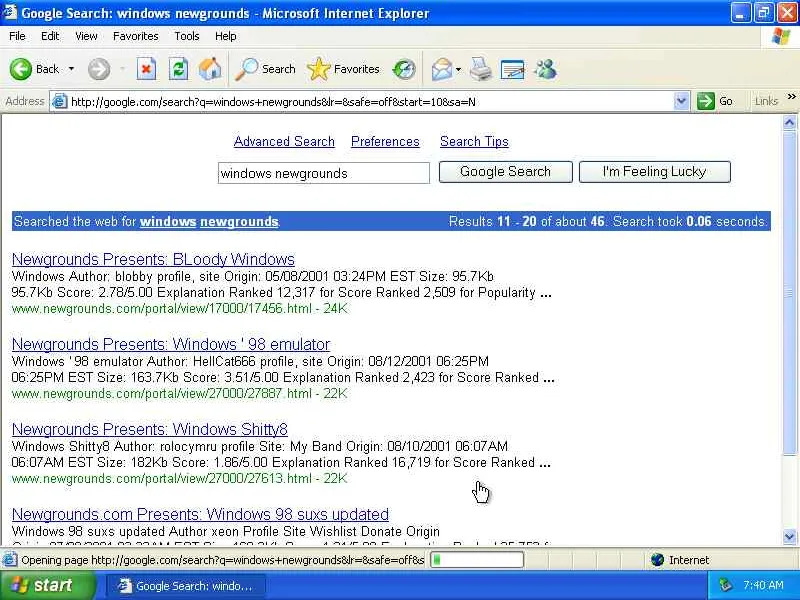
Task: Click the grayed Forward arrow button
Action: point(99,69)
